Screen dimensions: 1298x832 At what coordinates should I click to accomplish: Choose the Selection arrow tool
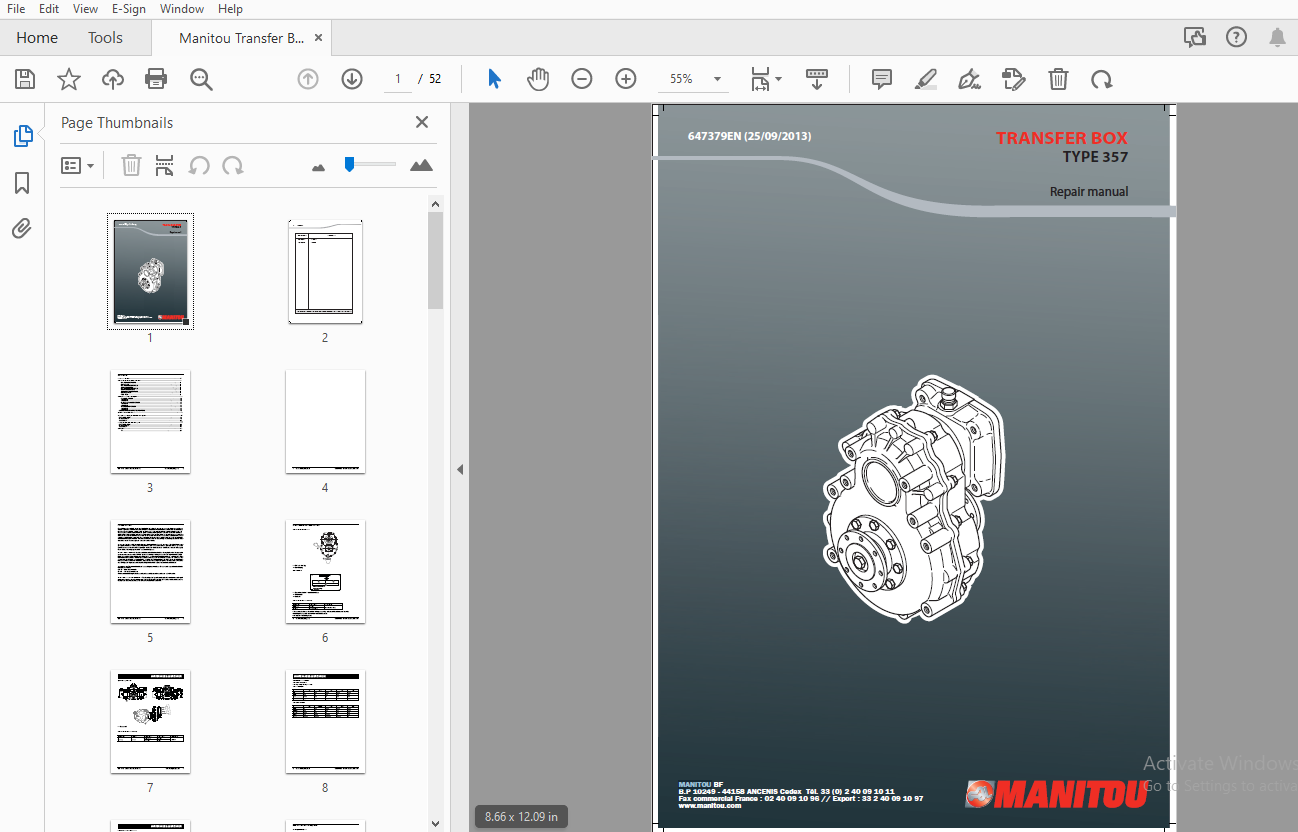(x=494, y=79)
